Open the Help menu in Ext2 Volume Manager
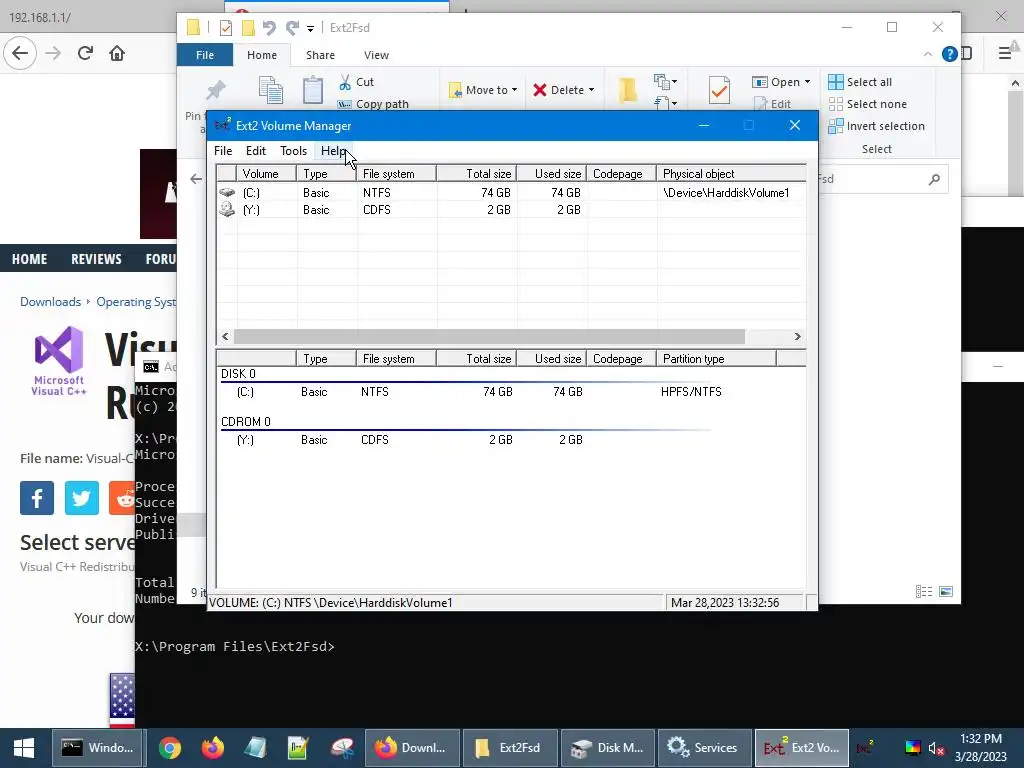This screenshot has width=1024, height=768. (x=333, y=151)
